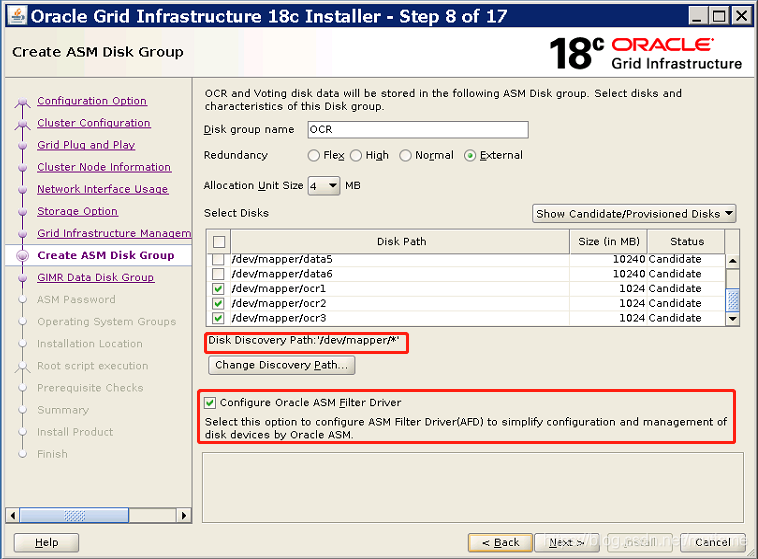758x559 pixels.
Task: Select the /dev/mapper/ocr1 path text
Action: 279,289
